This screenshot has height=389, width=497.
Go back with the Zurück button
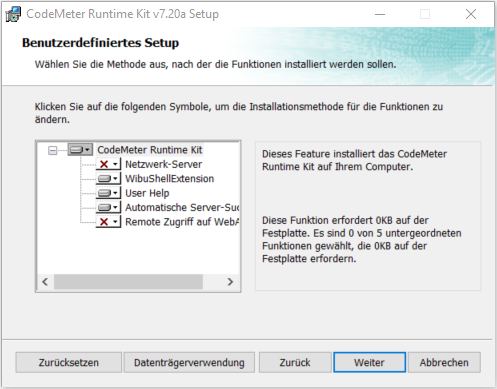tap(295, 362)
